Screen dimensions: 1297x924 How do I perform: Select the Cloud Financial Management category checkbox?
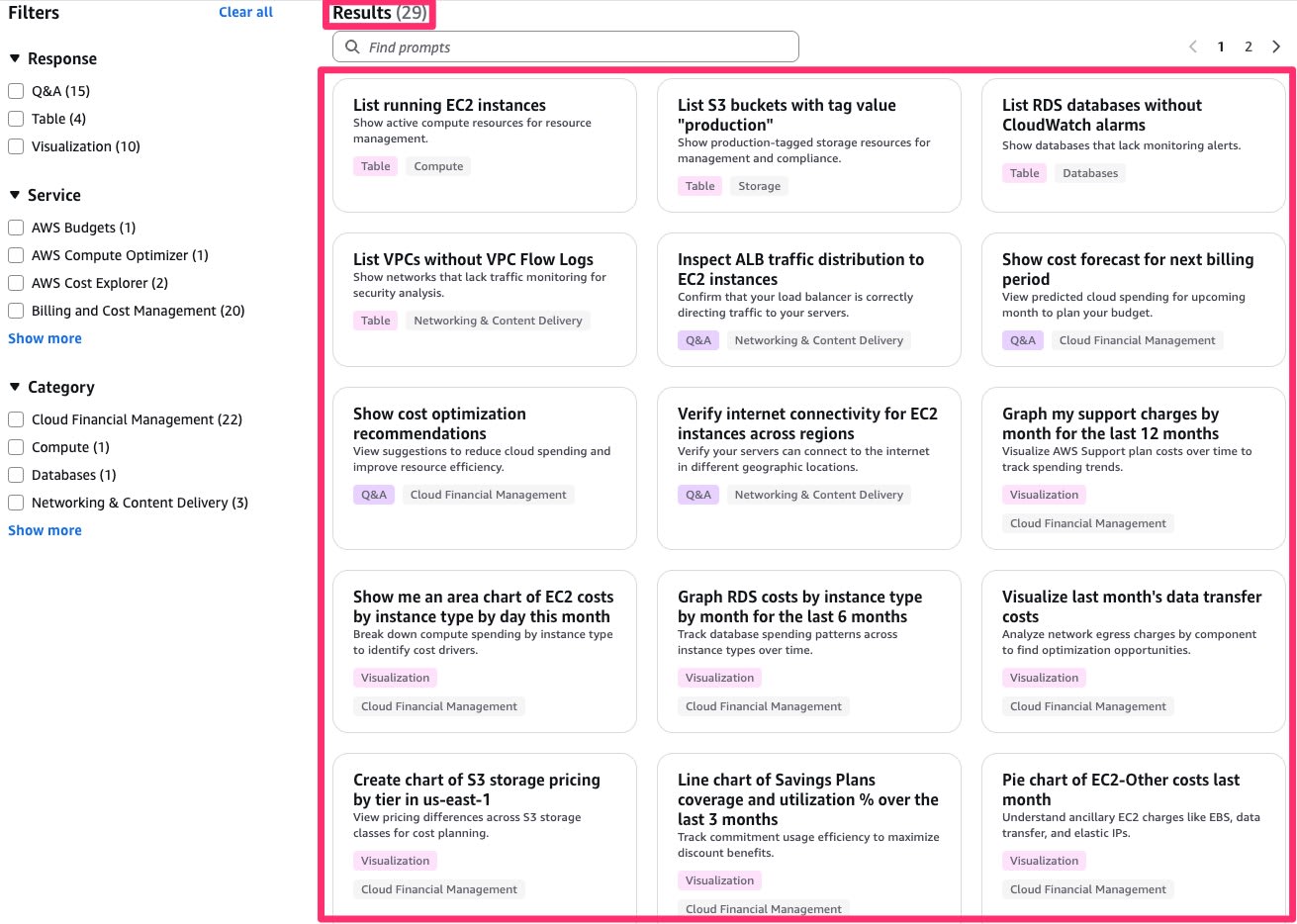click(16, 419)
